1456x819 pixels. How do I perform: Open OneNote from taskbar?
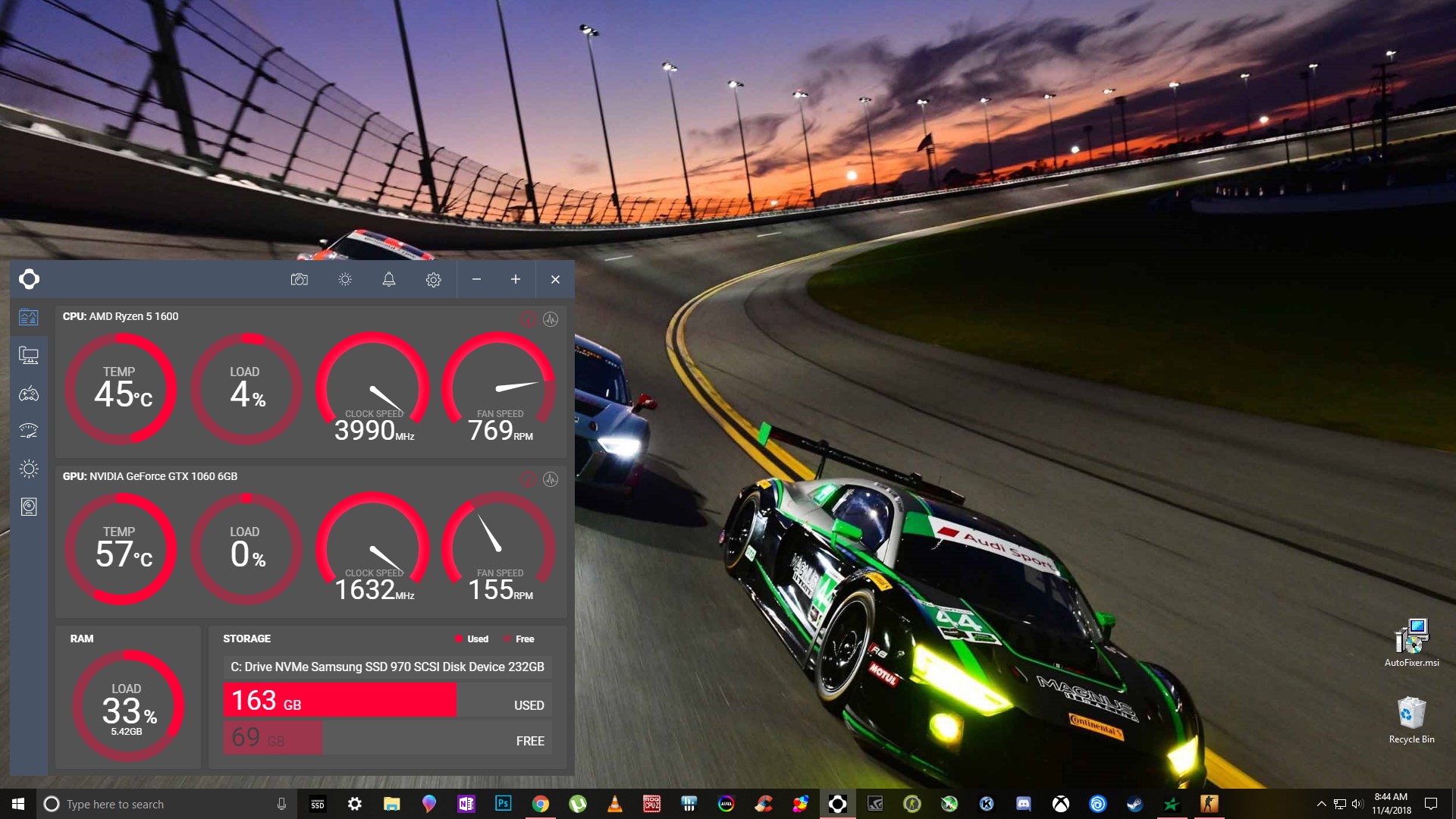(x=466, y=804)
